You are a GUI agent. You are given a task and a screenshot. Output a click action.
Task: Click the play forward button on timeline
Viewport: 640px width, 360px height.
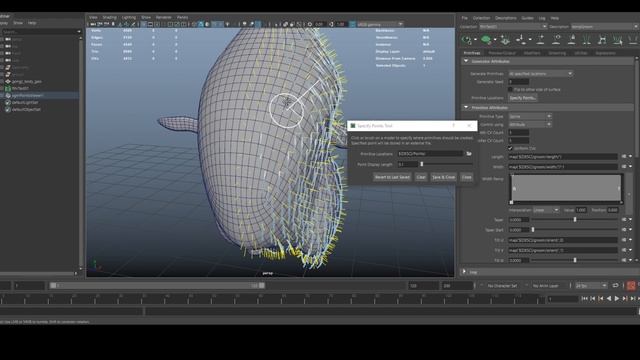pyautogui.click(x=617, y=299)
